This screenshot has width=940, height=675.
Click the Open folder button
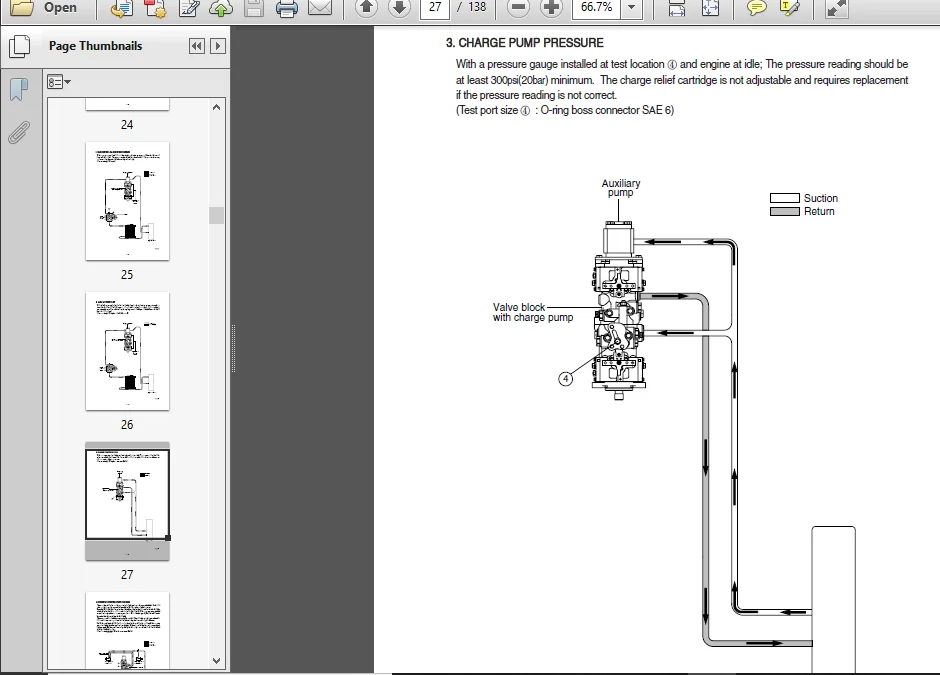[44, 8]
